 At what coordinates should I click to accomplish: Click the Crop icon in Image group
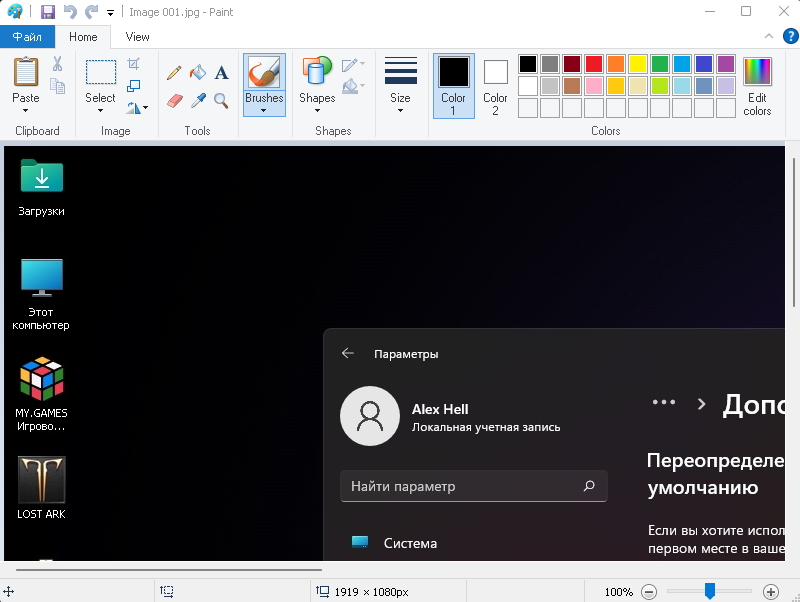pos(134,64)
